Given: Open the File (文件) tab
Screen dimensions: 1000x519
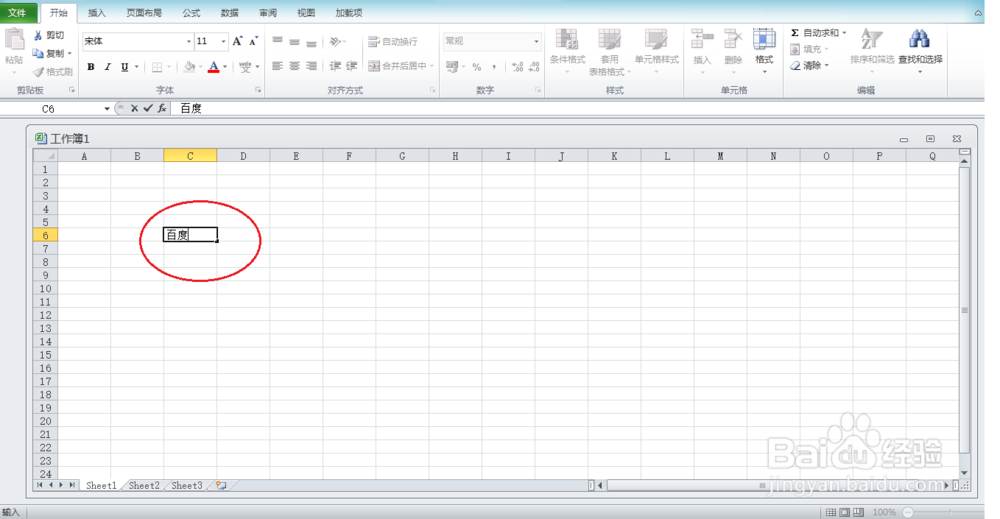Looking at the screenshot, I should pos(17,13).
